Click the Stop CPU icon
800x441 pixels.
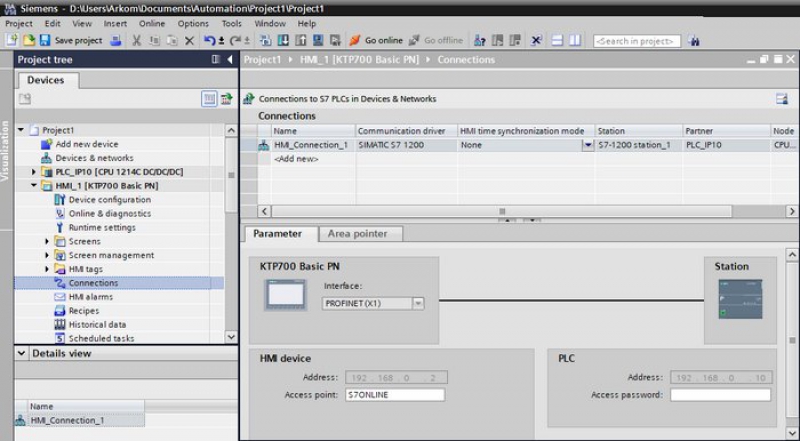515,40
